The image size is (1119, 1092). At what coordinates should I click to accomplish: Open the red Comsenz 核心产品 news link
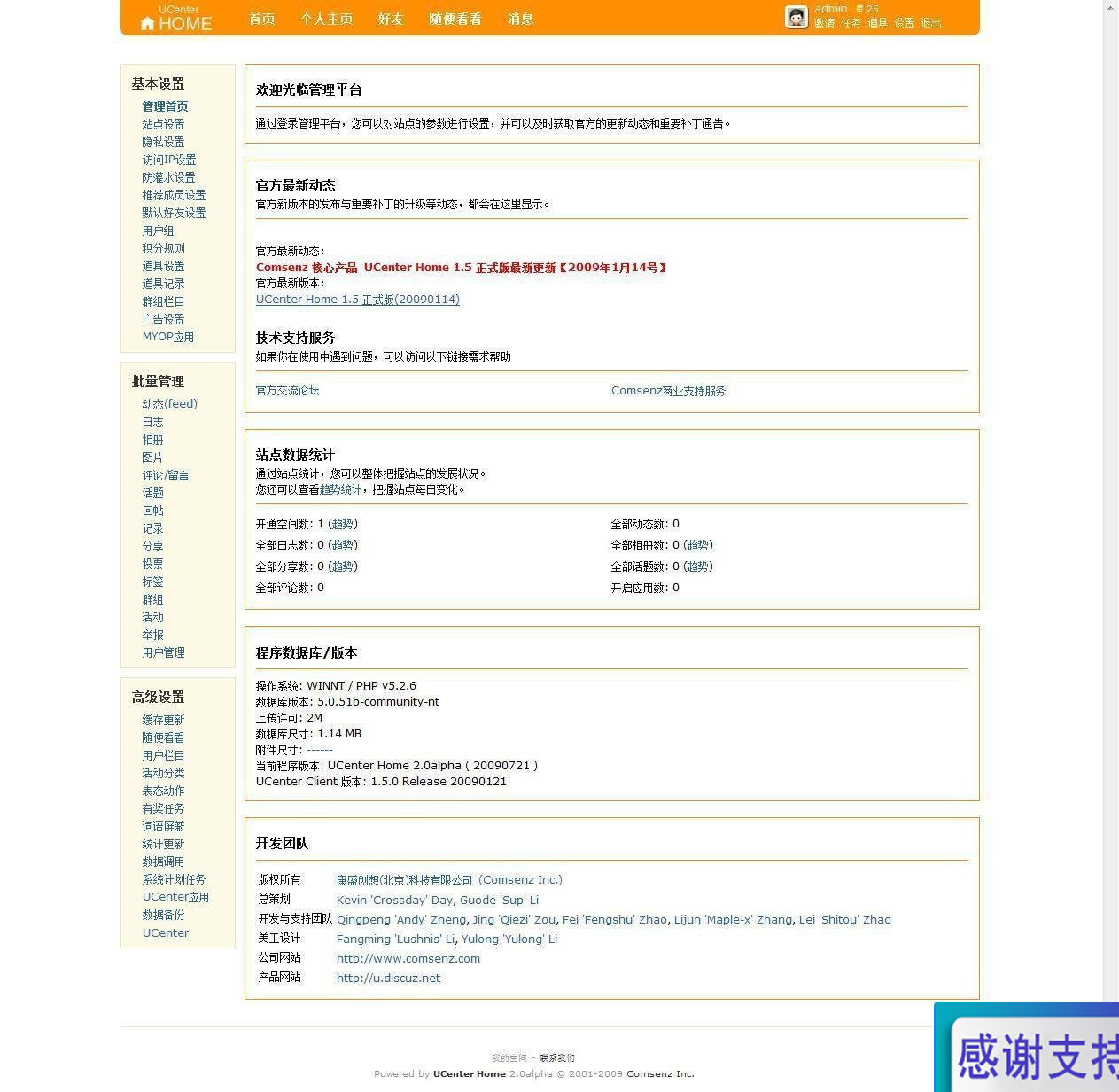tap(461, 268)
